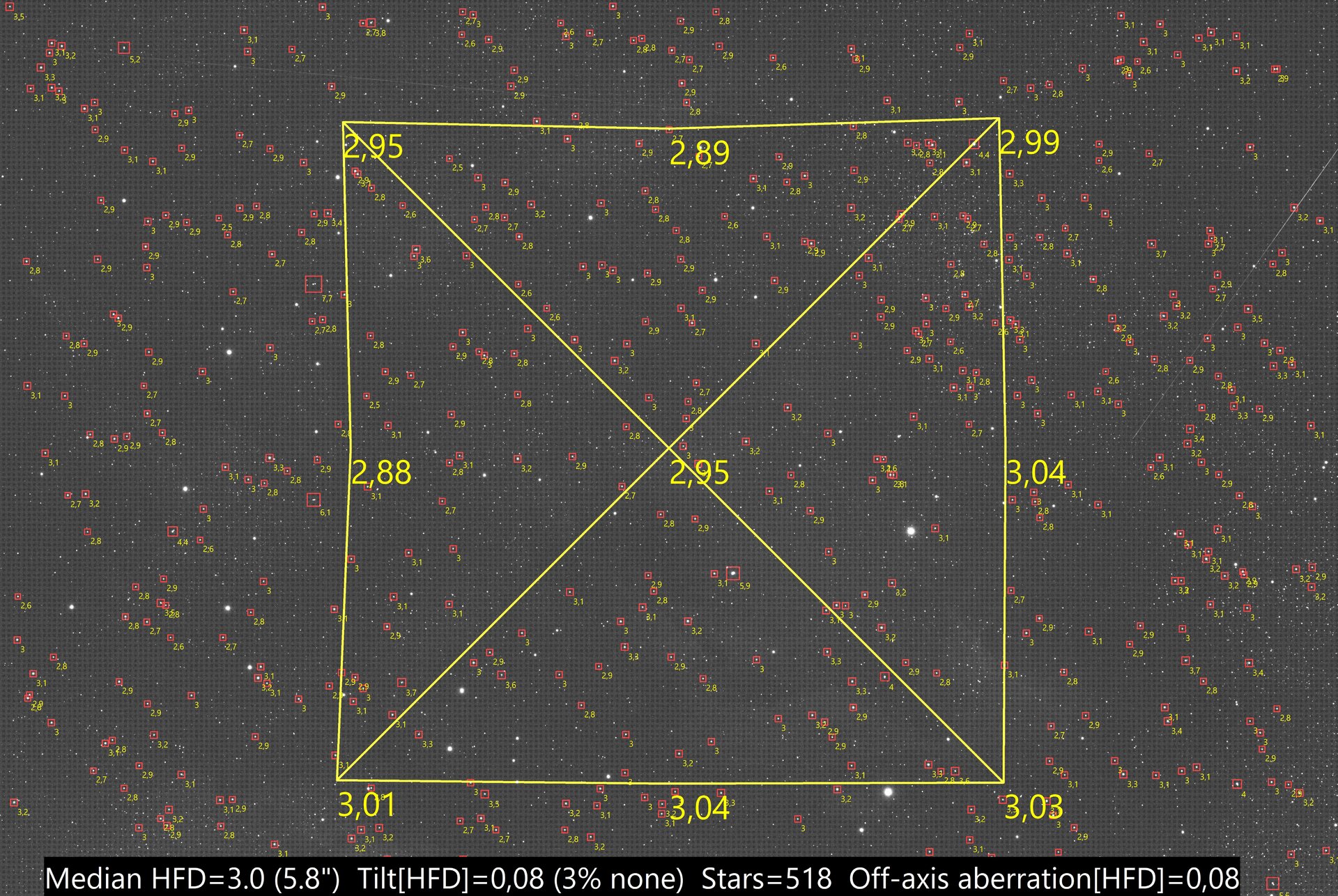Click the 'Median HFD=3.0 (5.8")' status text
This screenshot has width=1338, height=896.
(193, 879)
